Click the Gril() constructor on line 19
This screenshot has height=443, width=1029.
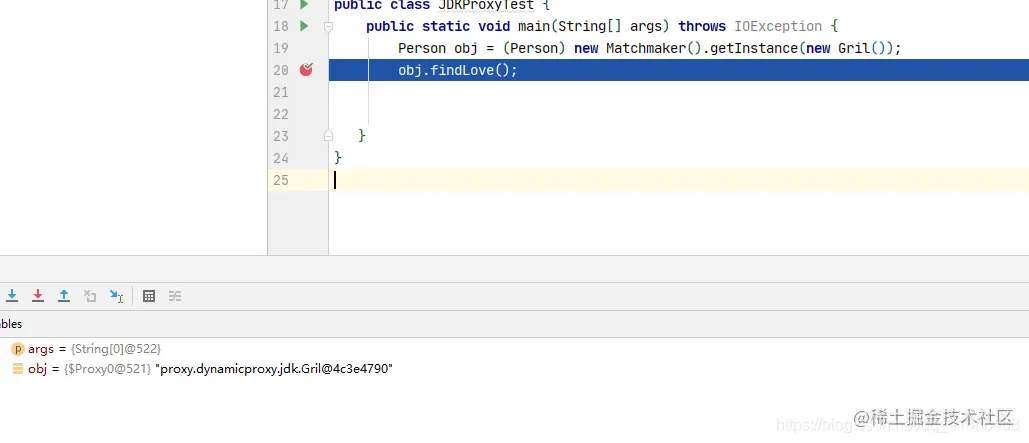862,49
